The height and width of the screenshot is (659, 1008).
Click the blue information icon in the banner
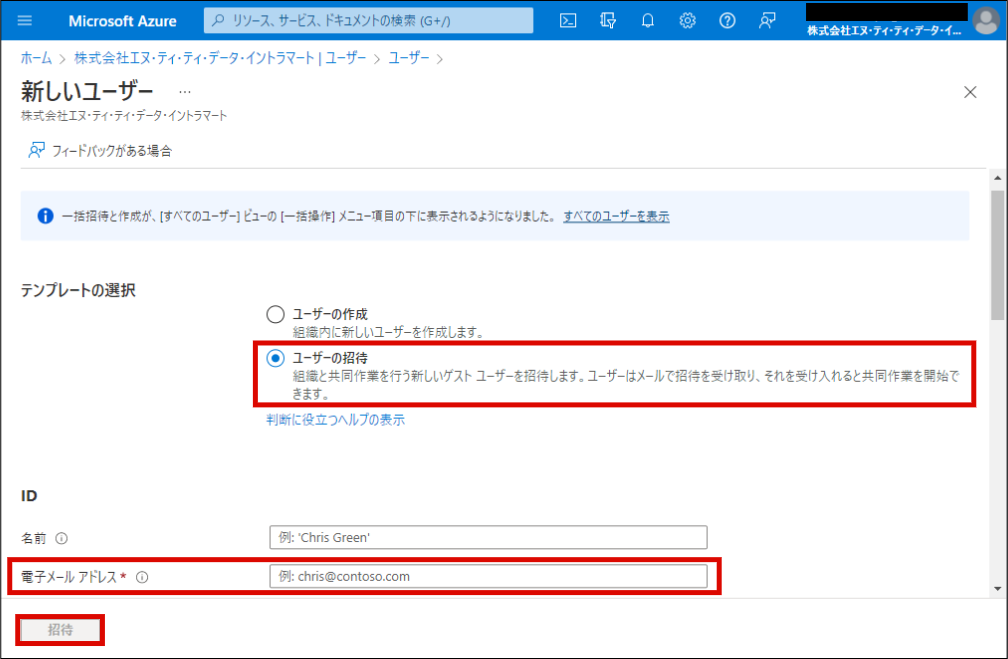45,216
